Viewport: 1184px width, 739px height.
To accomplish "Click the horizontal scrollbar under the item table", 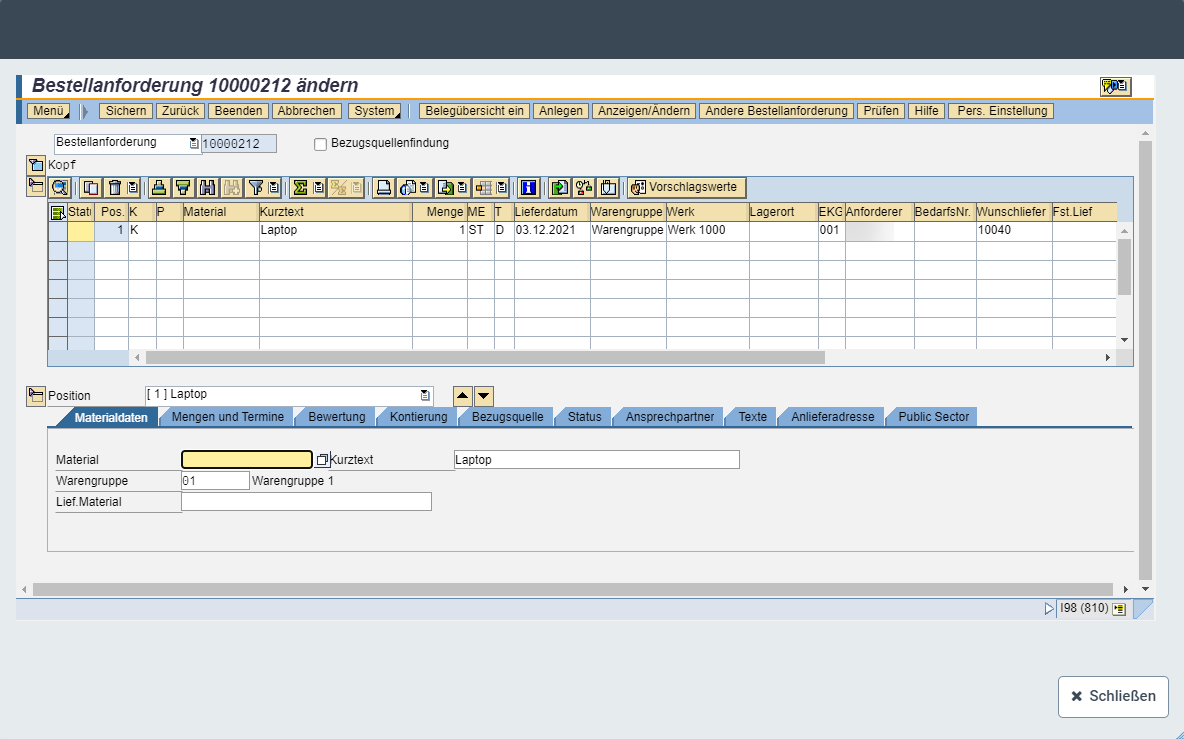I will [x=485, y=357].
